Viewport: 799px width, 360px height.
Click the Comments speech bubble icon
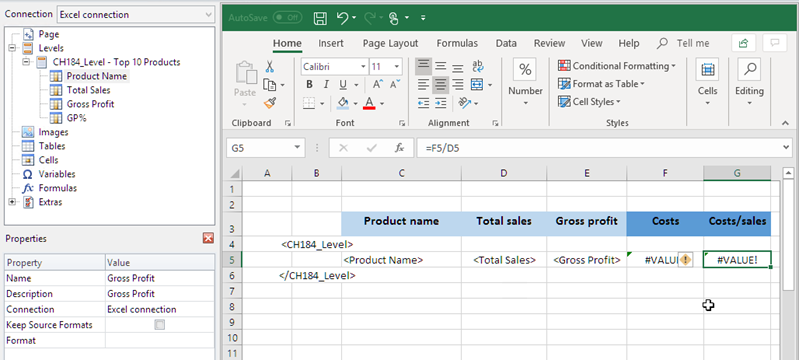point(775,43)
